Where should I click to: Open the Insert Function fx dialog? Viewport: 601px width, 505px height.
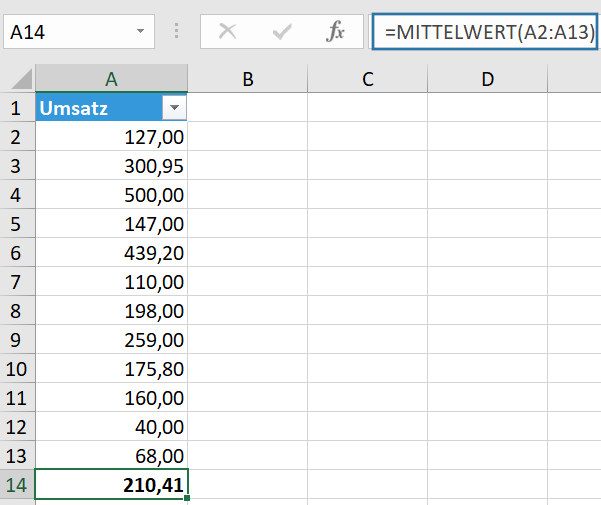click(x=335, y=31)
